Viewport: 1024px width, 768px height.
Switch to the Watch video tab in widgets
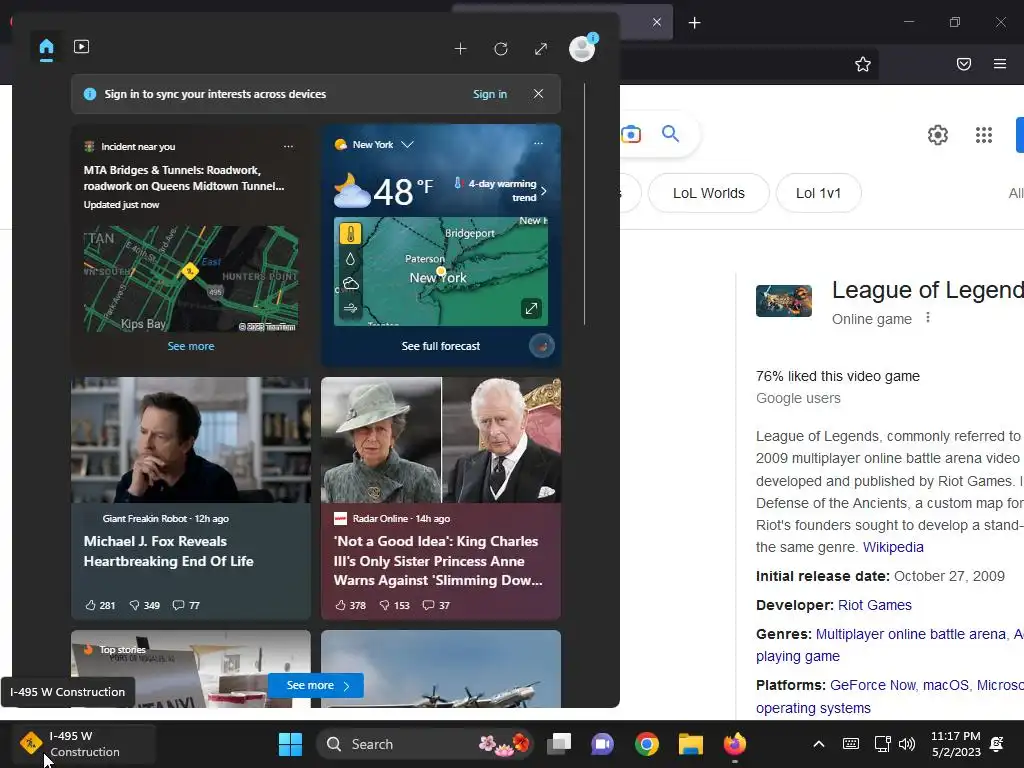(82, 47)
